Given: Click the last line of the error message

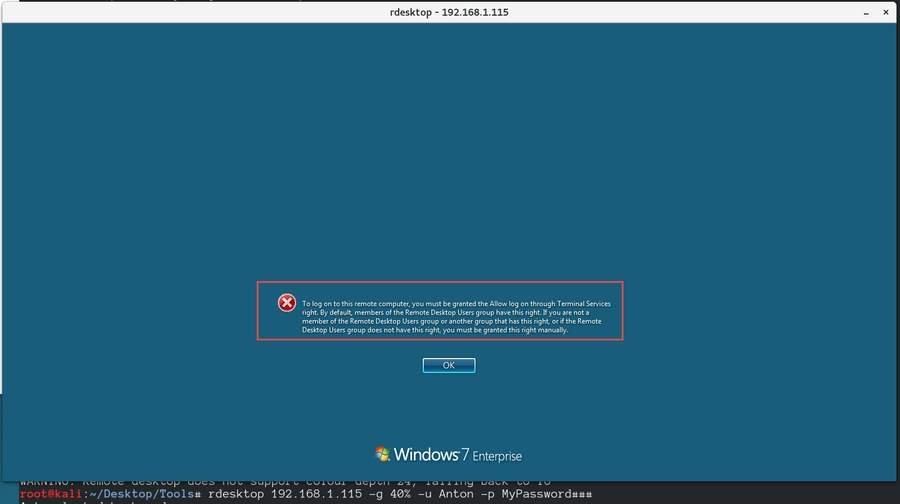Looking at the screenshot, I should [x=435, y=330].
